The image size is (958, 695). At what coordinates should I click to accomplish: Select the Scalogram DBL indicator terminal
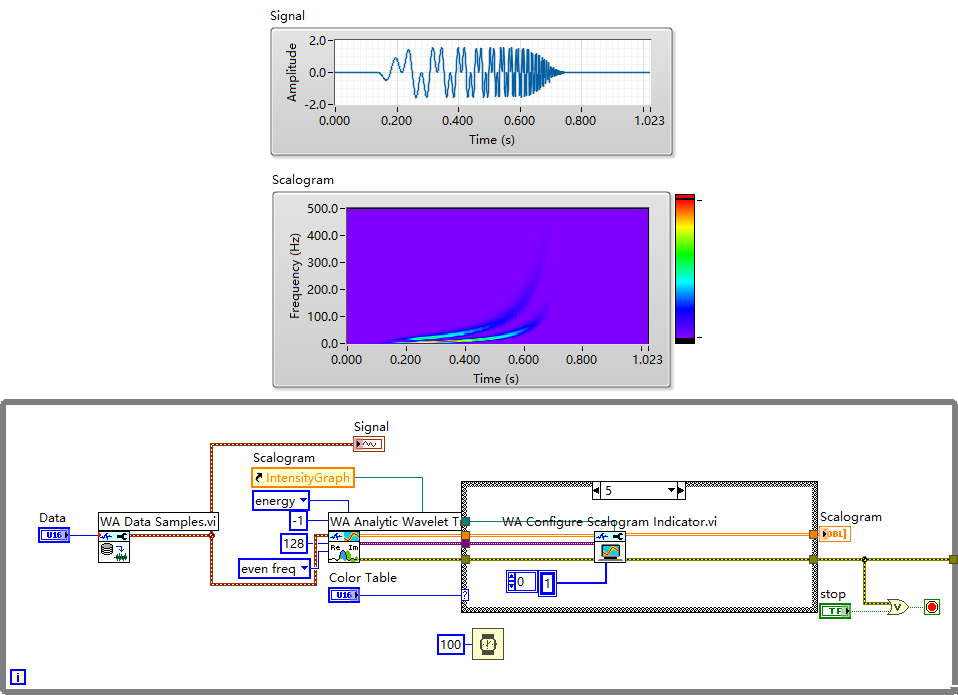(x=835, y=534)
